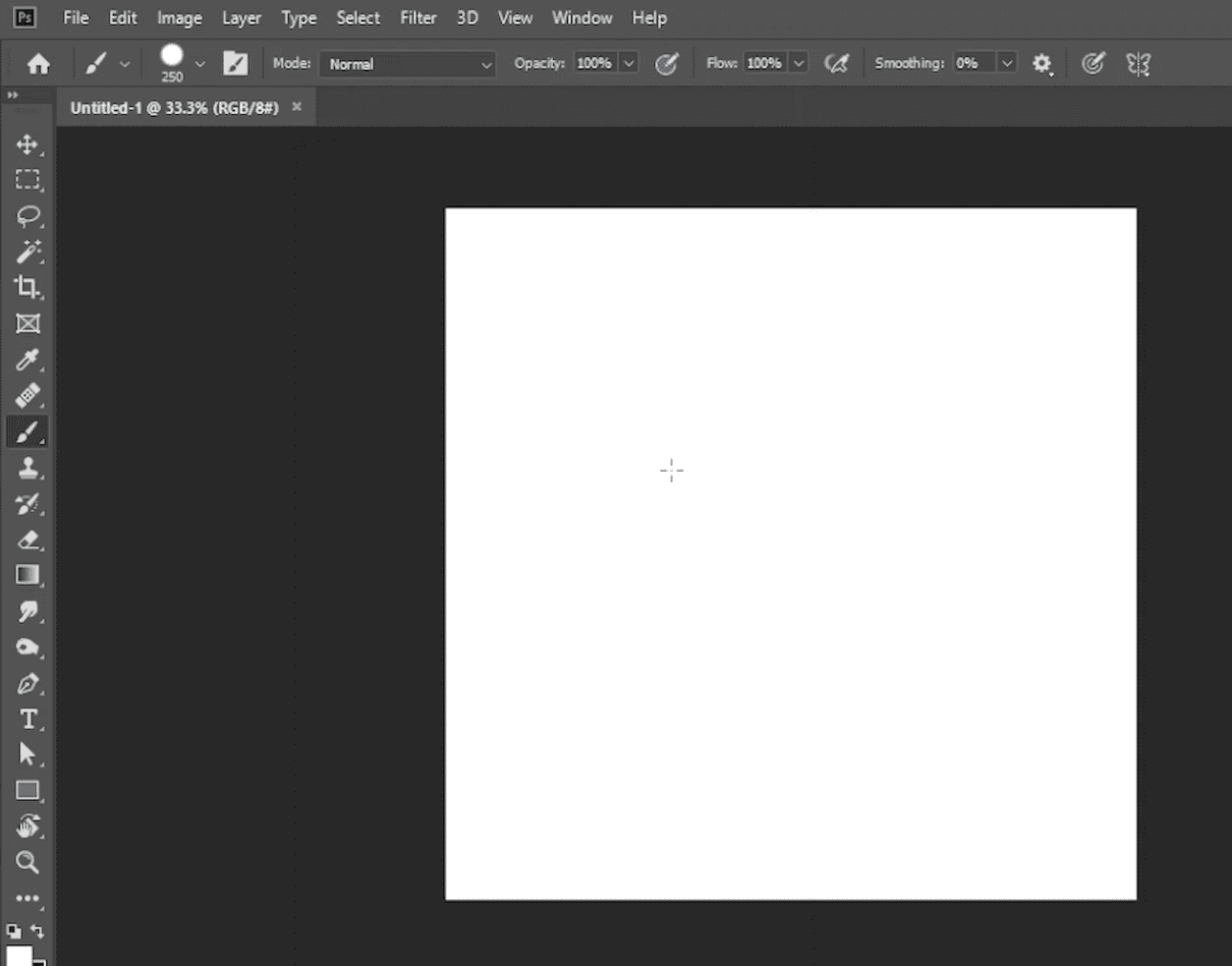This screenshot has height=966, width=1232.
Task: Select the Pen tool
Action: coord(27,683)
